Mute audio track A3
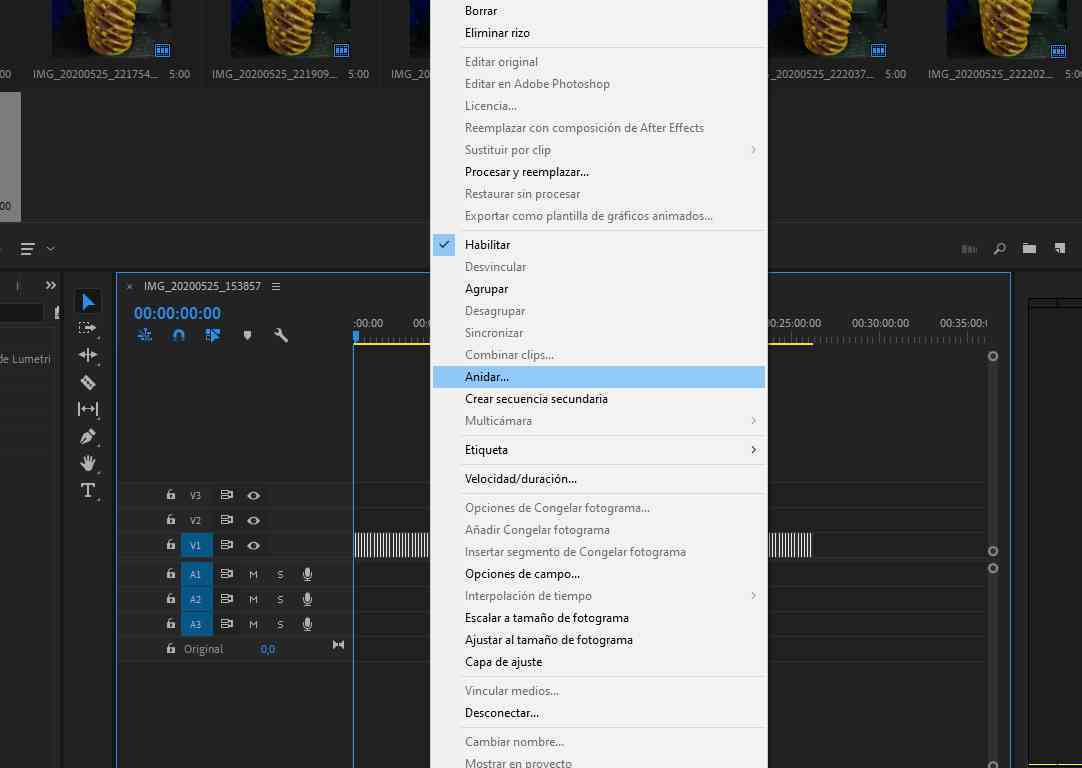 click(x=253, y=624)
